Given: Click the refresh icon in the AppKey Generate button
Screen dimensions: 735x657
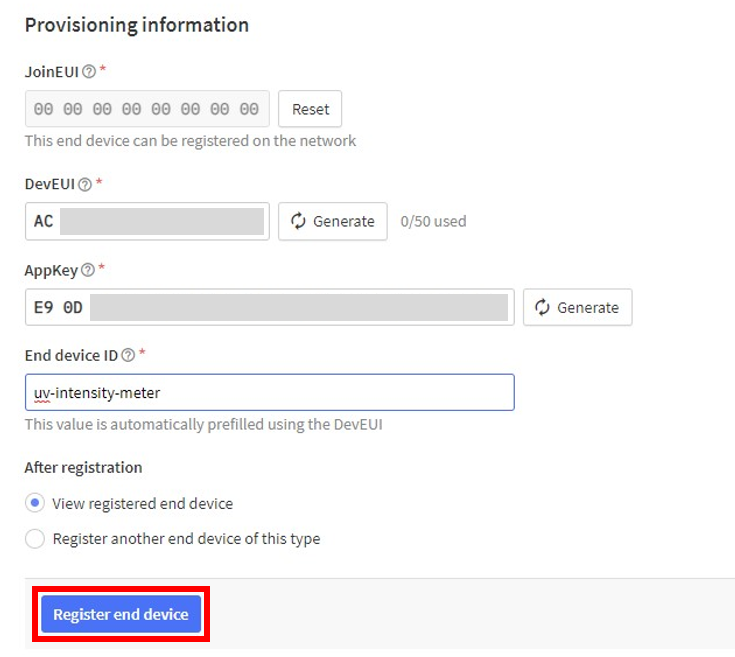Looking at the screenshot, I should 542,307.
